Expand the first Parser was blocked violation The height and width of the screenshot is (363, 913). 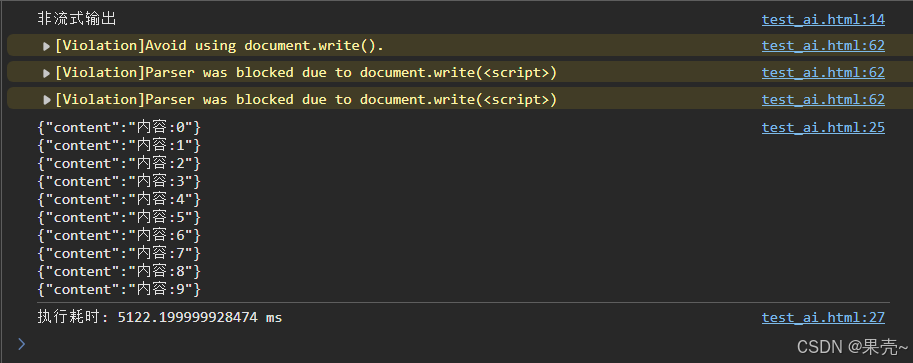[x=47, y=73]
